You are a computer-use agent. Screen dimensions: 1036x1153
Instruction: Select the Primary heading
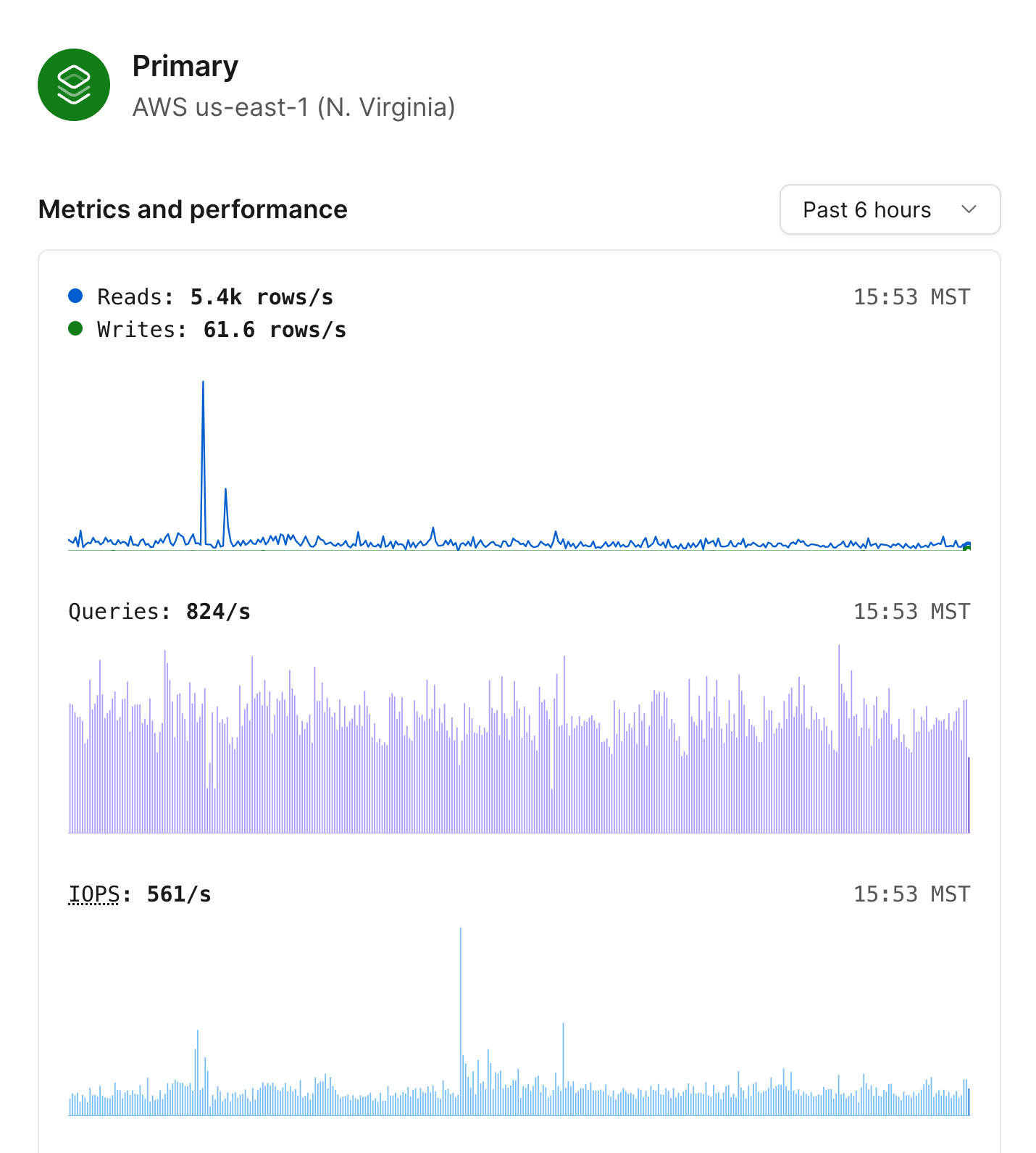pyautogui.click(x=185, y=65)
